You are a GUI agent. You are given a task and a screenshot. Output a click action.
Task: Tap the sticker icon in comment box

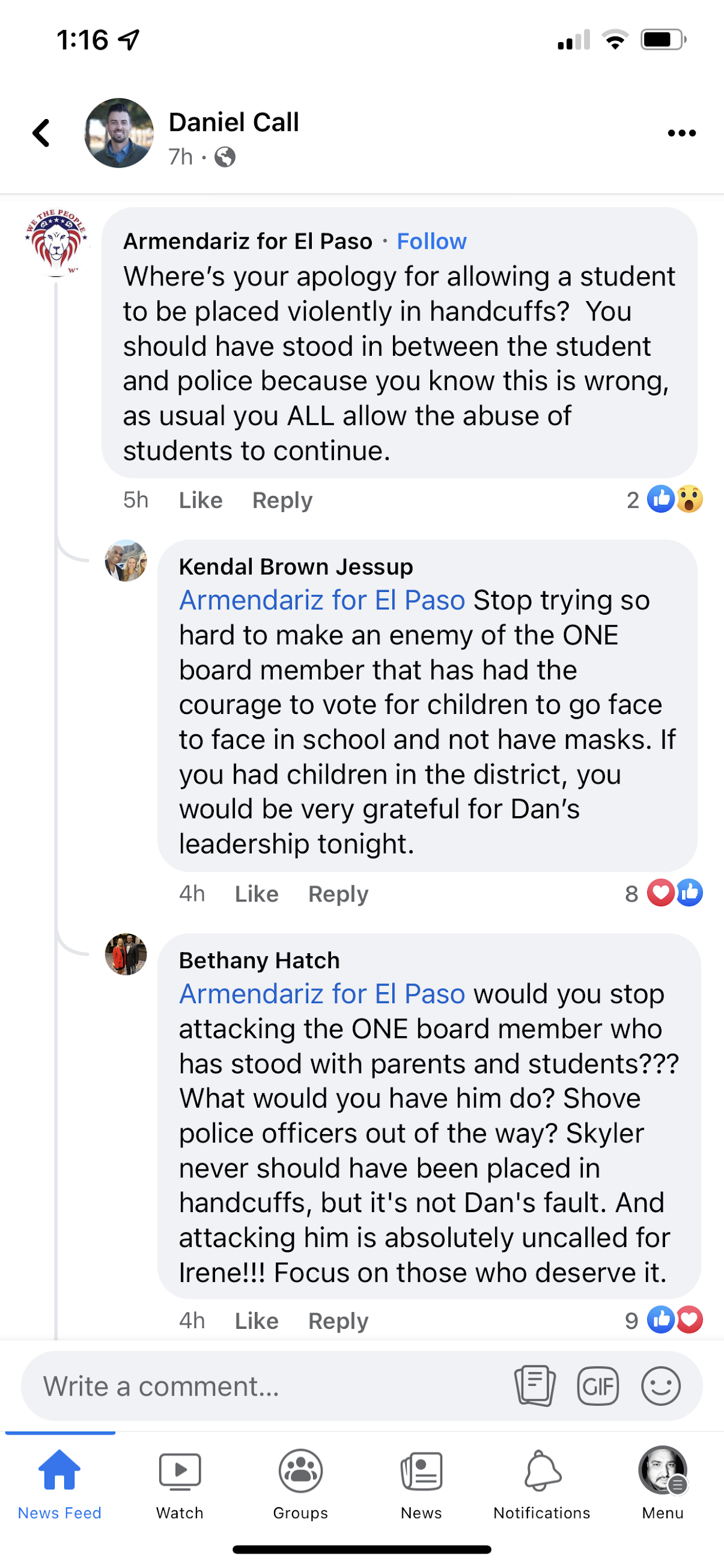(x=534, y=1386)
